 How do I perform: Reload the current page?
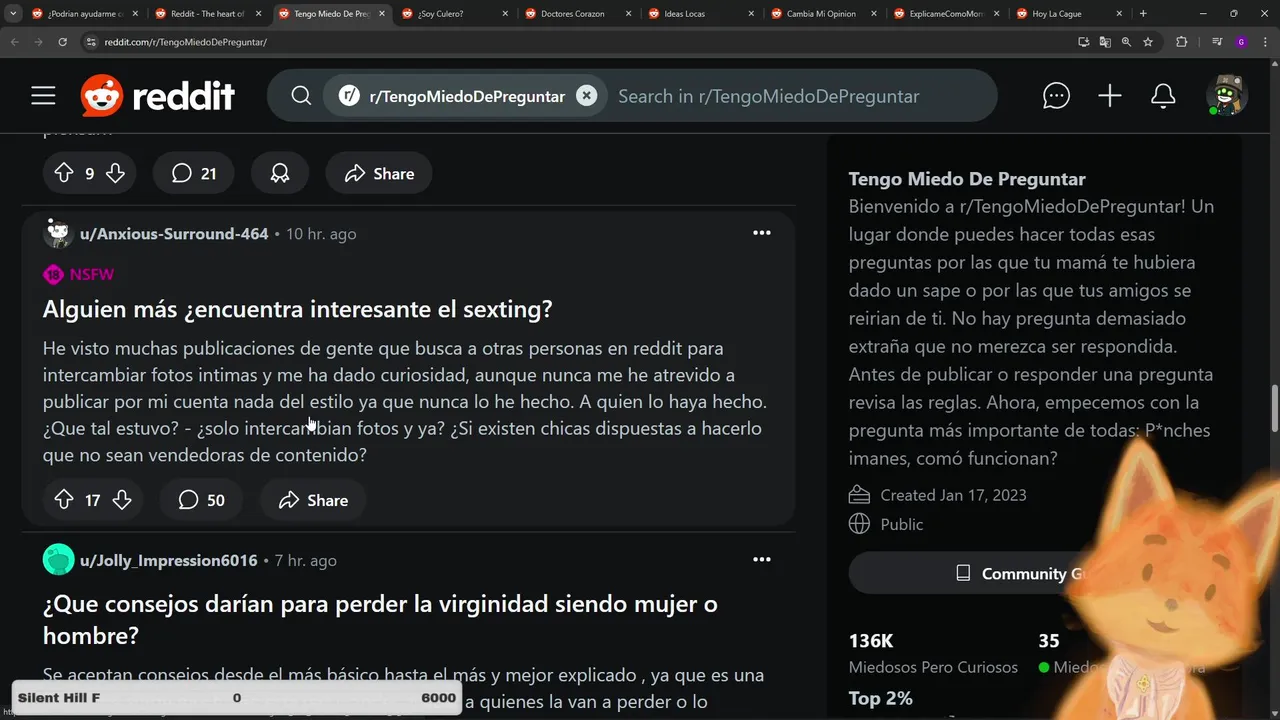[x=62, y=42]
